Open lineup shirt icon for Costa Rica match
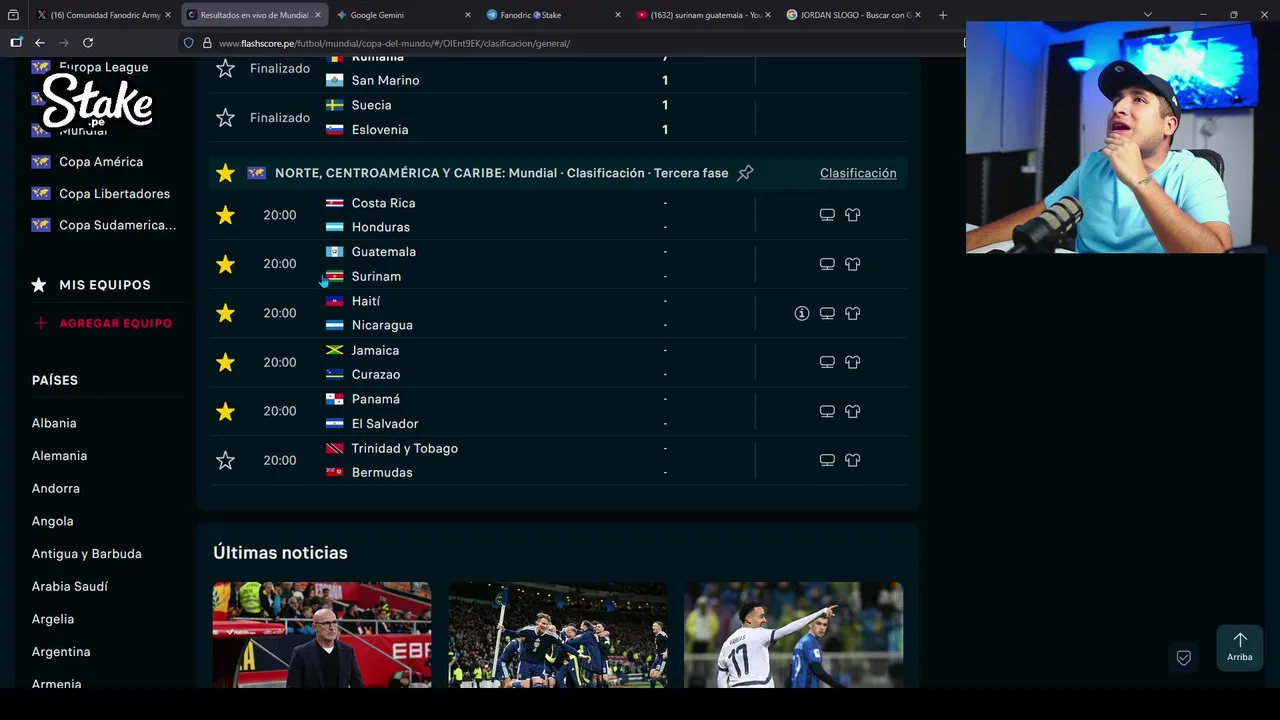Screen dimensions: 1280x720 click(852, 215)
